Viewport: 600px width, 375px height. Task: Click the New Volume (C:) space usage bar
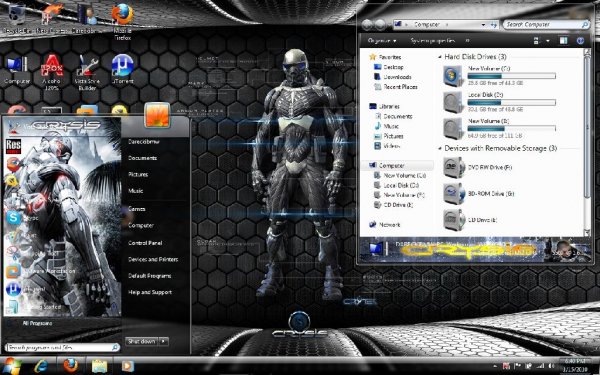coord(512,76)
